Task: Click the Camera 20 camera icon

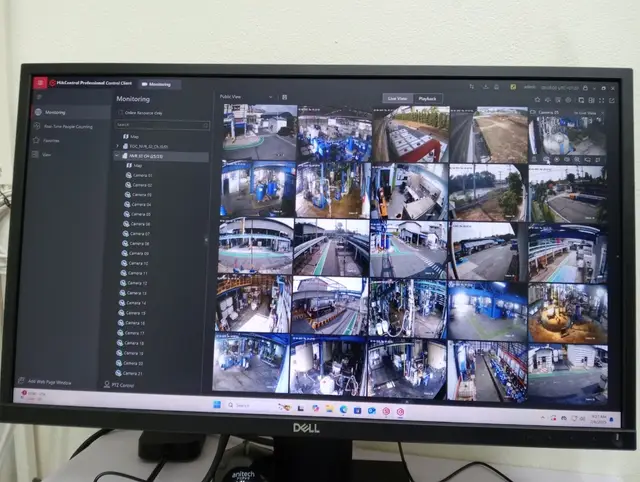Action: coord(119,363)
